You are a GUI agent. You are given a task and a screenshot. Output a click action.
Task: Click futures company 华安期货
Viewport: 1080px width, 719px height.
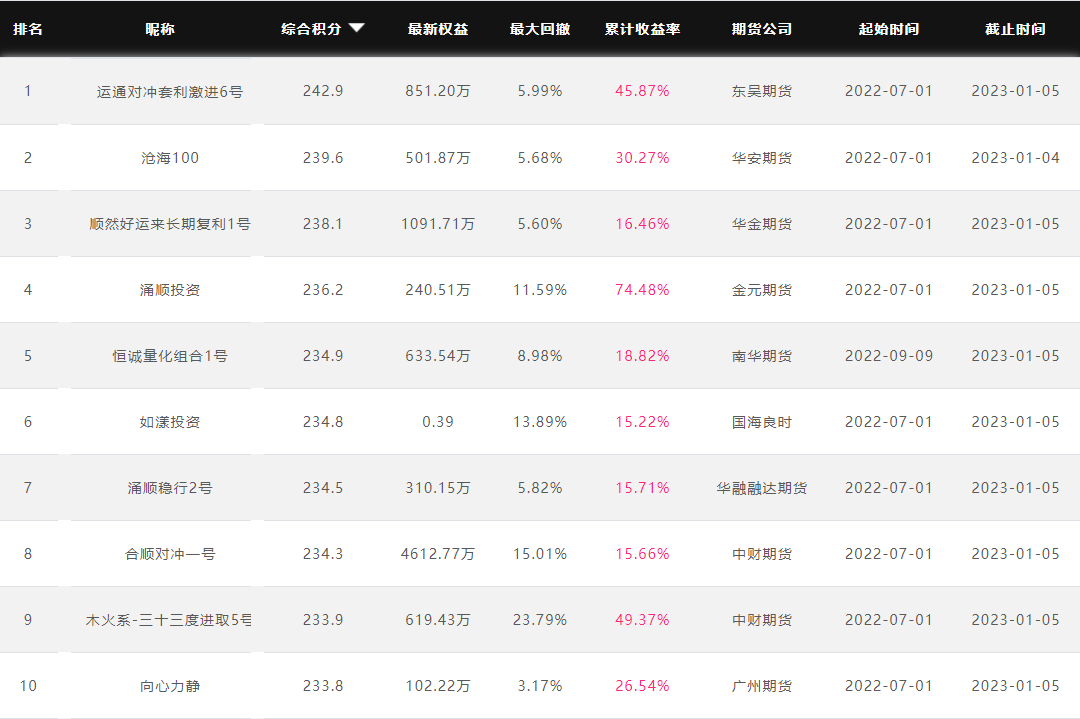[762, 158]
